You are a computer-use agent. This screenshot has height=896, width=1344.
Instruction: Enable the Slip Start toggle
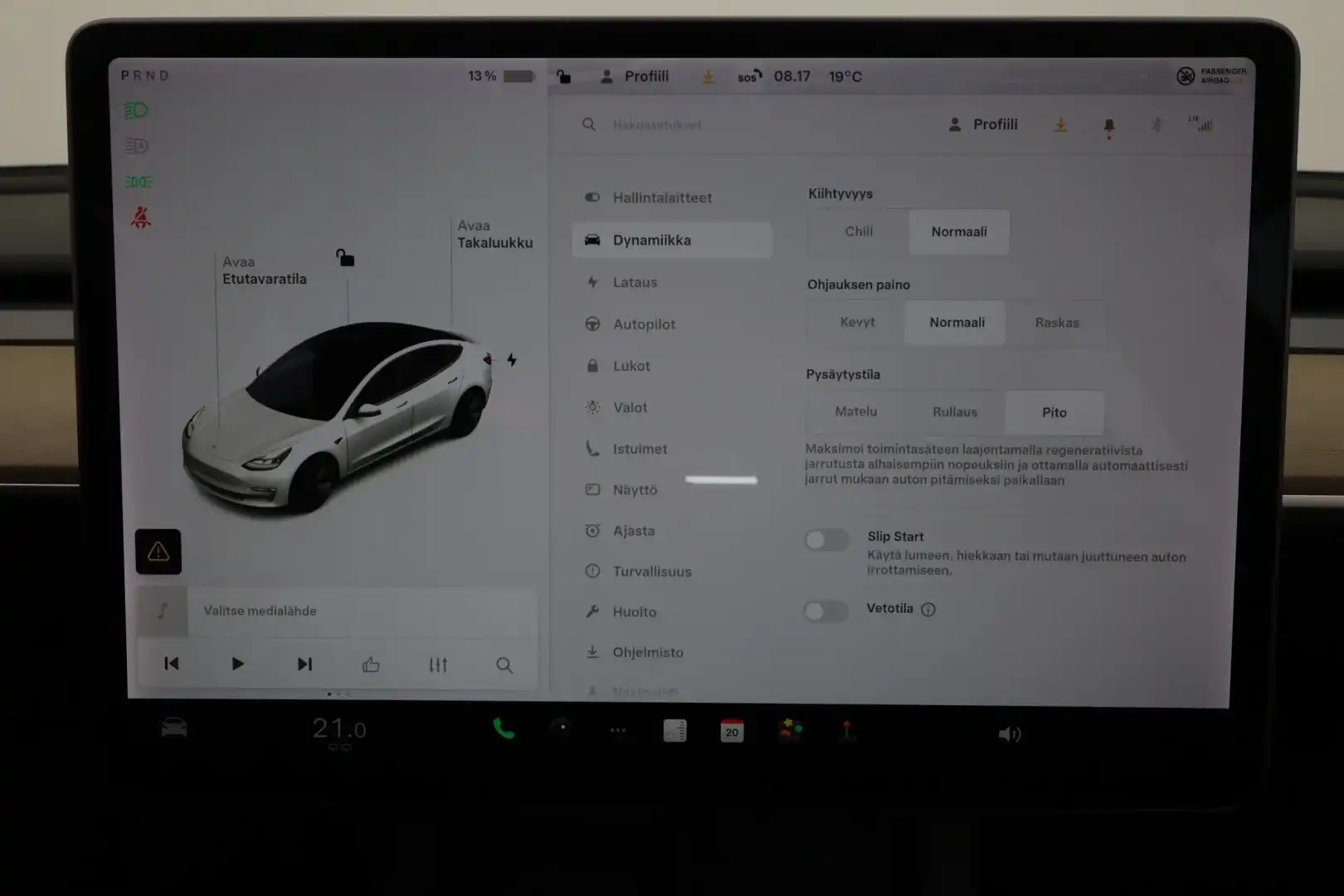825,539
